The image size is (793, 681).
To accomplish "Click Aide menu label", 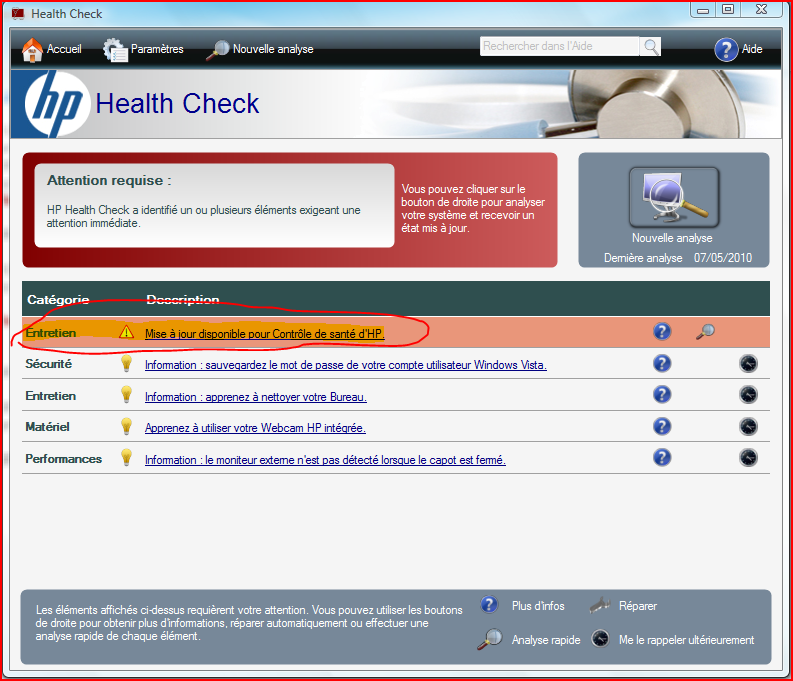I will [752, 49].
